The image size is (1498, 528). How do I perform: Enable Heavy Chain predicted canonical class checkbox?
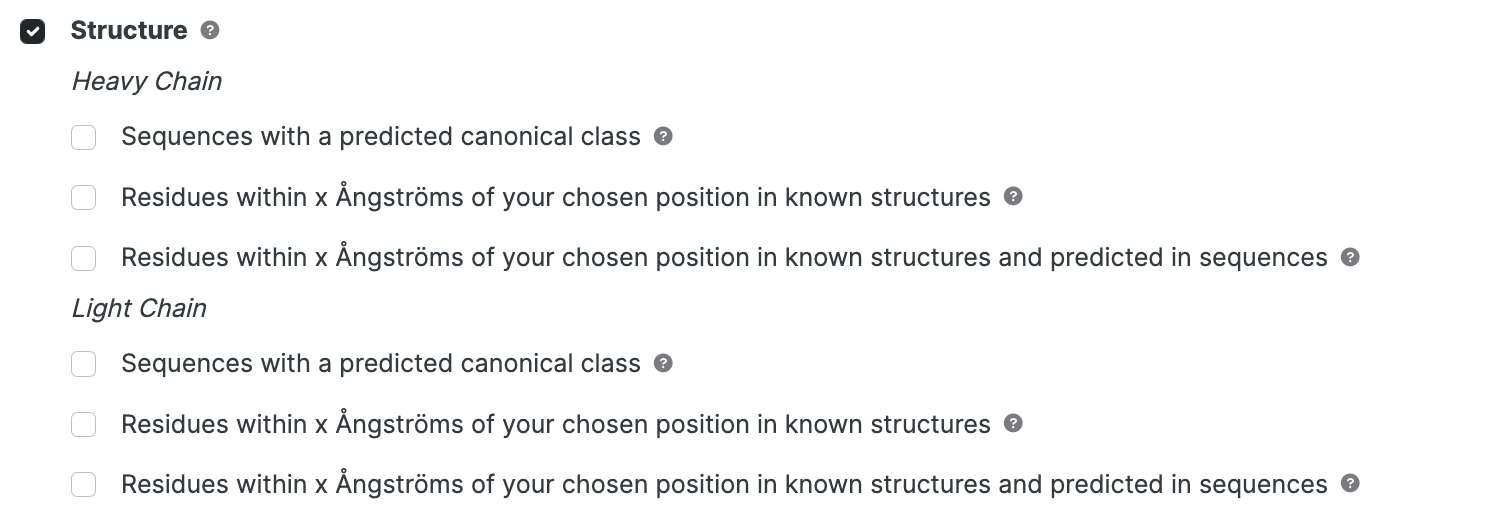click(x=84, y=137)
